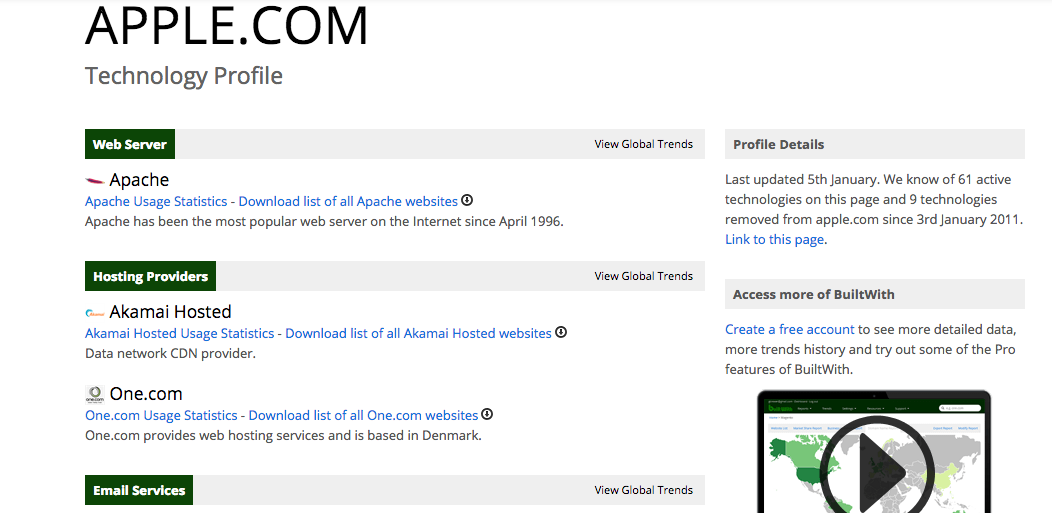Click the Profile Details panel header
Screen dimensions: 1052x513
(875, 144)
